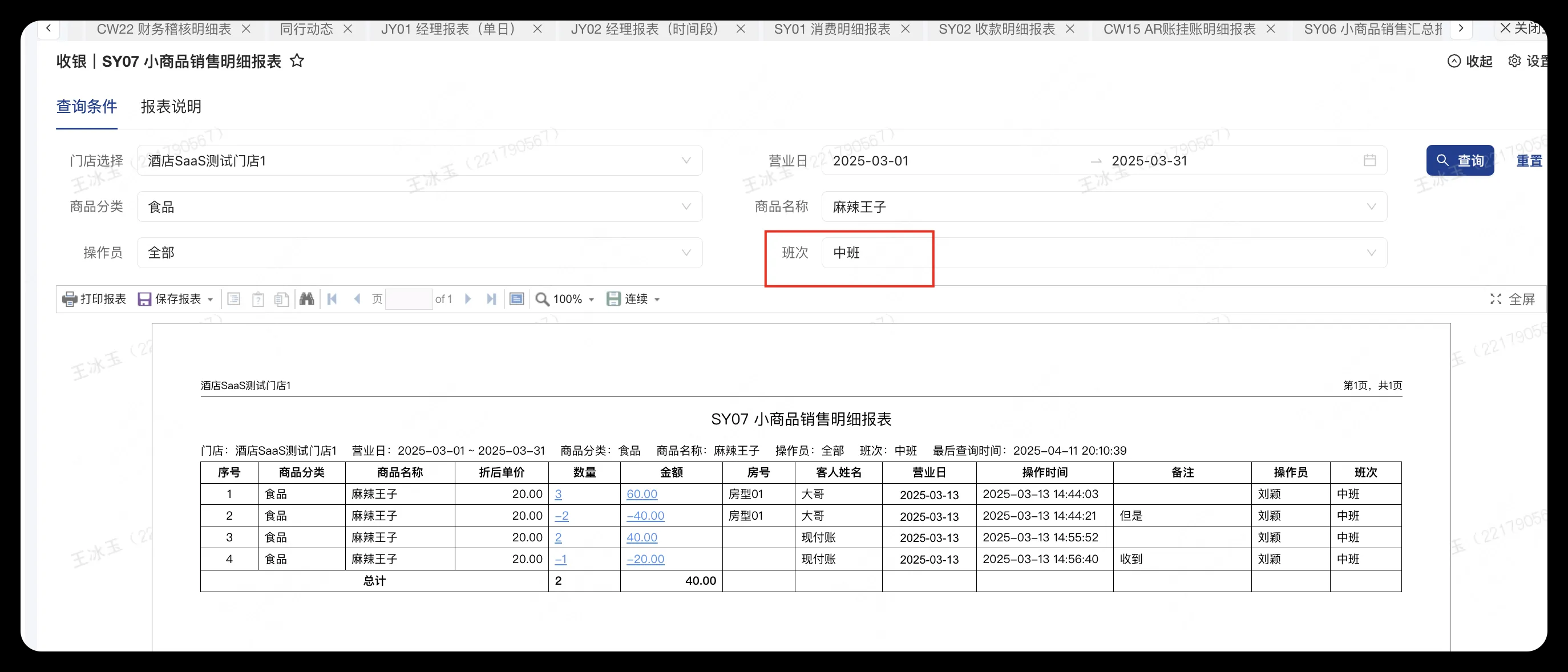This screenshot has height=672, width=1568.
Task: Click quantity link -2 in row 2
Action: (x=561, y=516)
